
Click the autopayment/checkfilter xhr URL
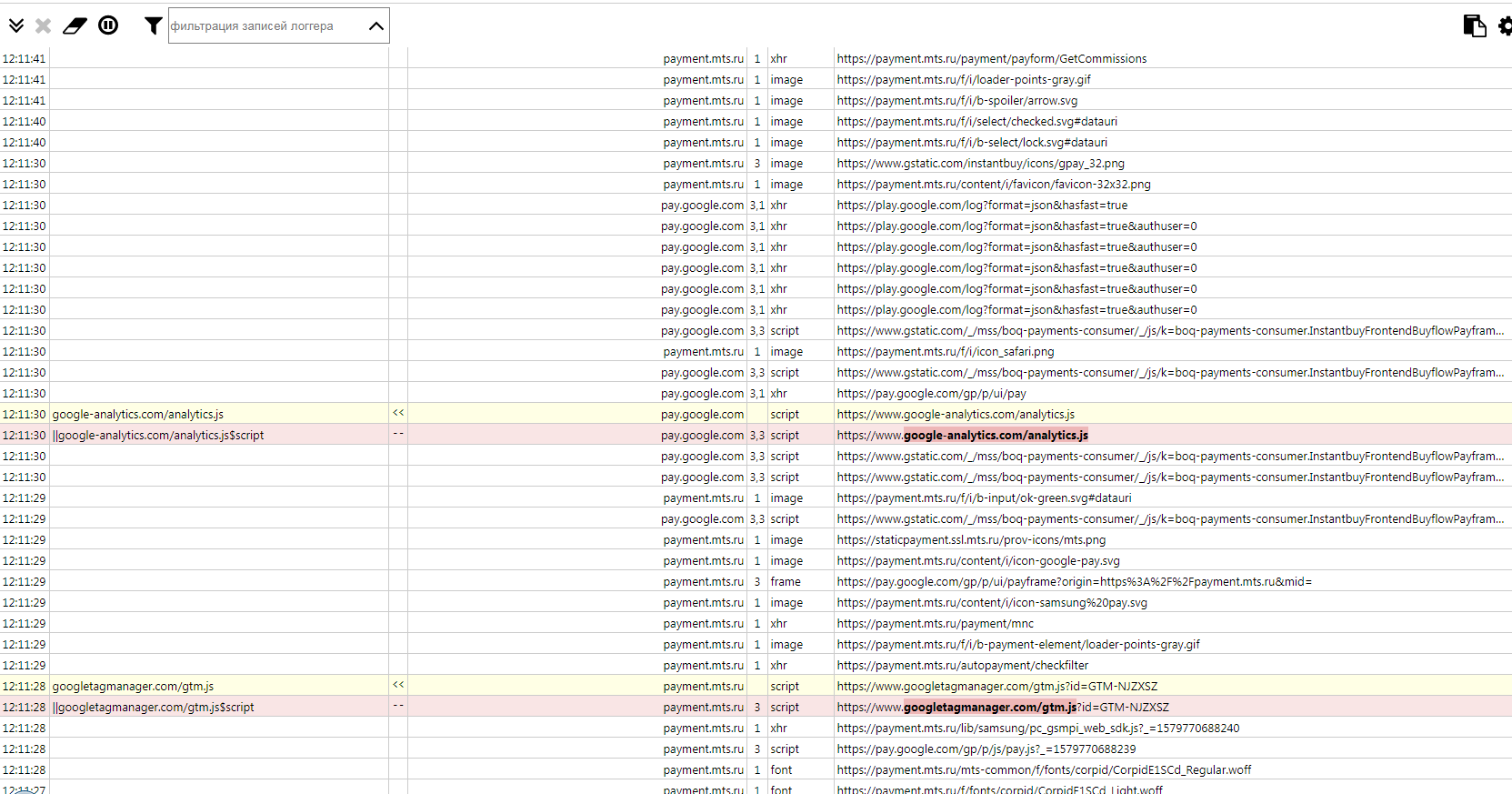(962, 666)
